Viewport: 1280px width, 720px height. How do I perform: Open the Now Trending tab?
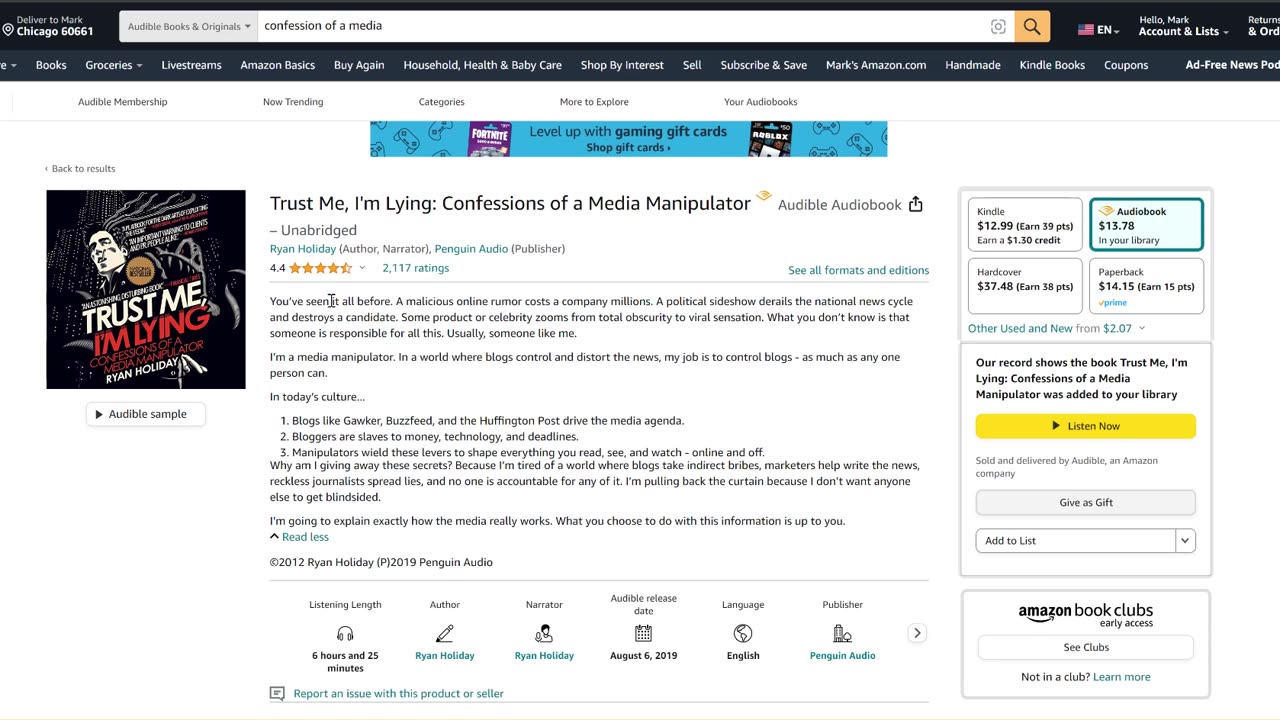[293, 102]
